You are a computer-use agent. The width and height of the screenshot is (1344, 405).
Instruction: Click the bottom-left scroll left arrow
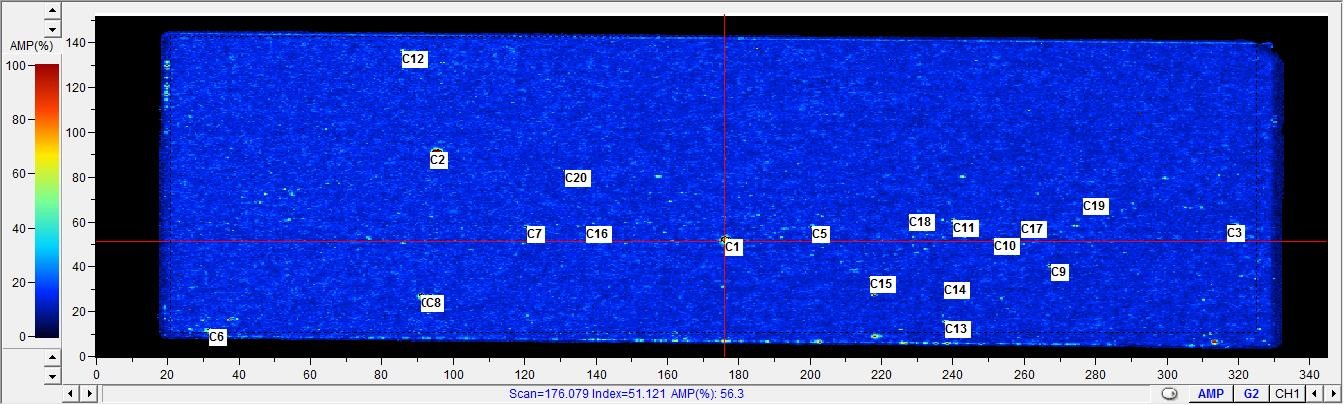click(71, 394)
